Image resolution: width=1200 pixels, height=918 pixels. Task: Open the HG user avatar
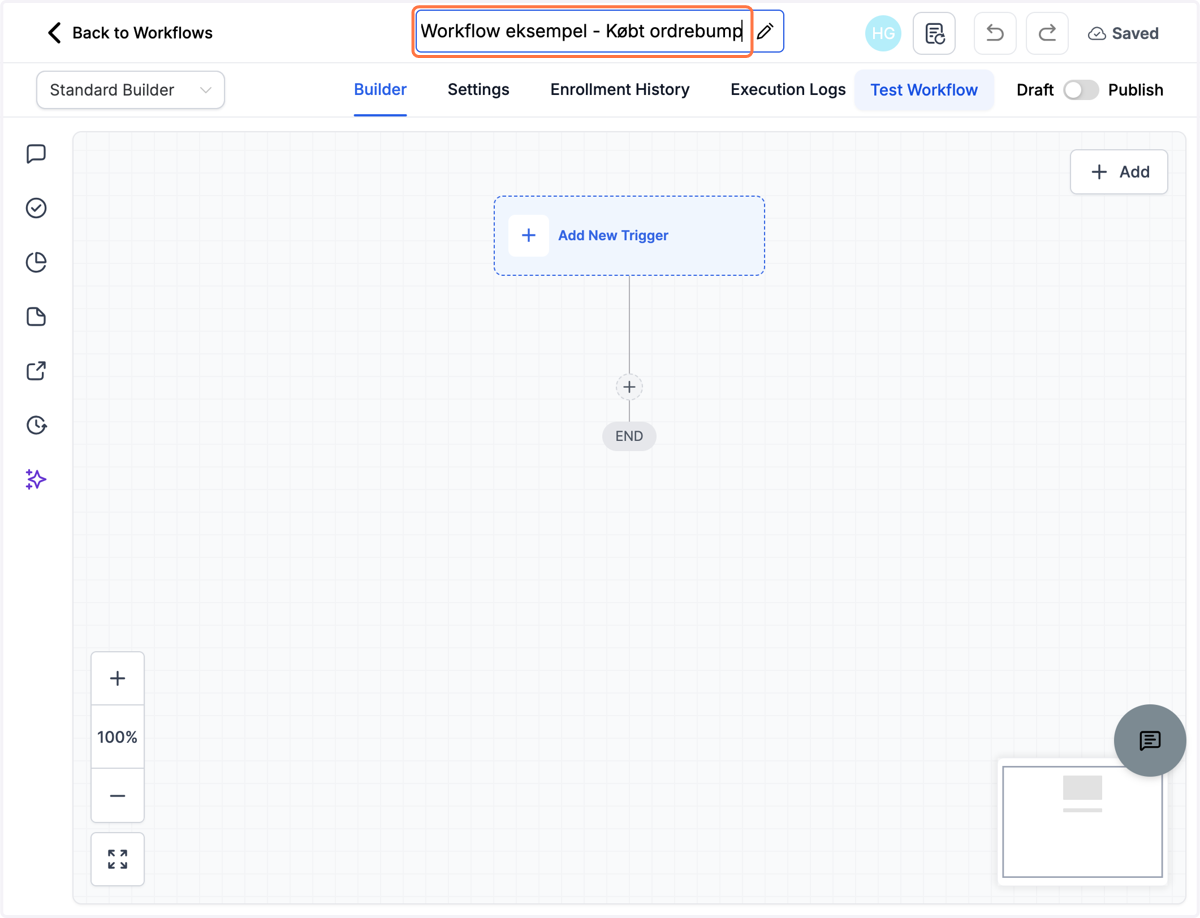click(883, 33)
